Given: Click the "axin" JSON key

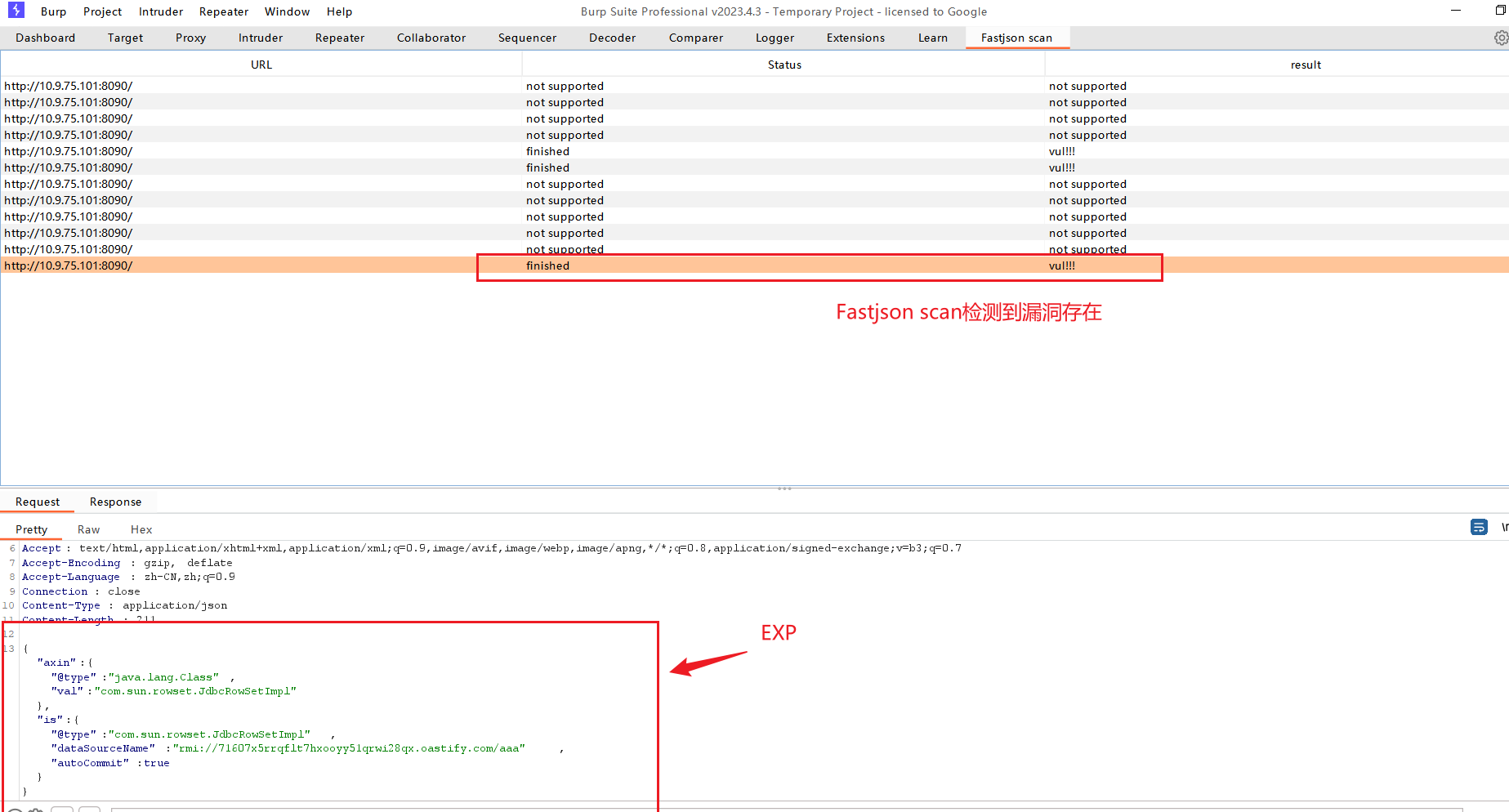Looking at the screenshot, I should pyautogui.click(x=56, y=663).
